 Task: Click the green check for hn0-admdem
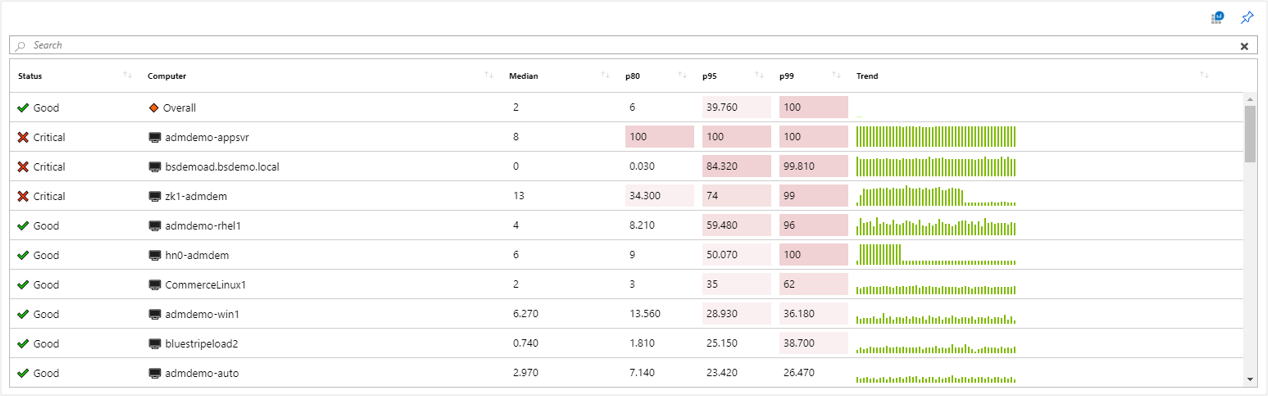(x=23, y=255)
